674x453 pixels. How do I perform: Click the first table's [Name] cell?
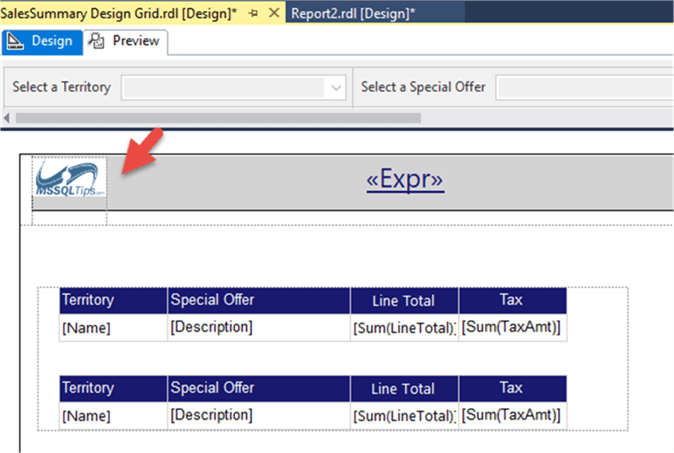pyautogui.click(x=113, y=328)
